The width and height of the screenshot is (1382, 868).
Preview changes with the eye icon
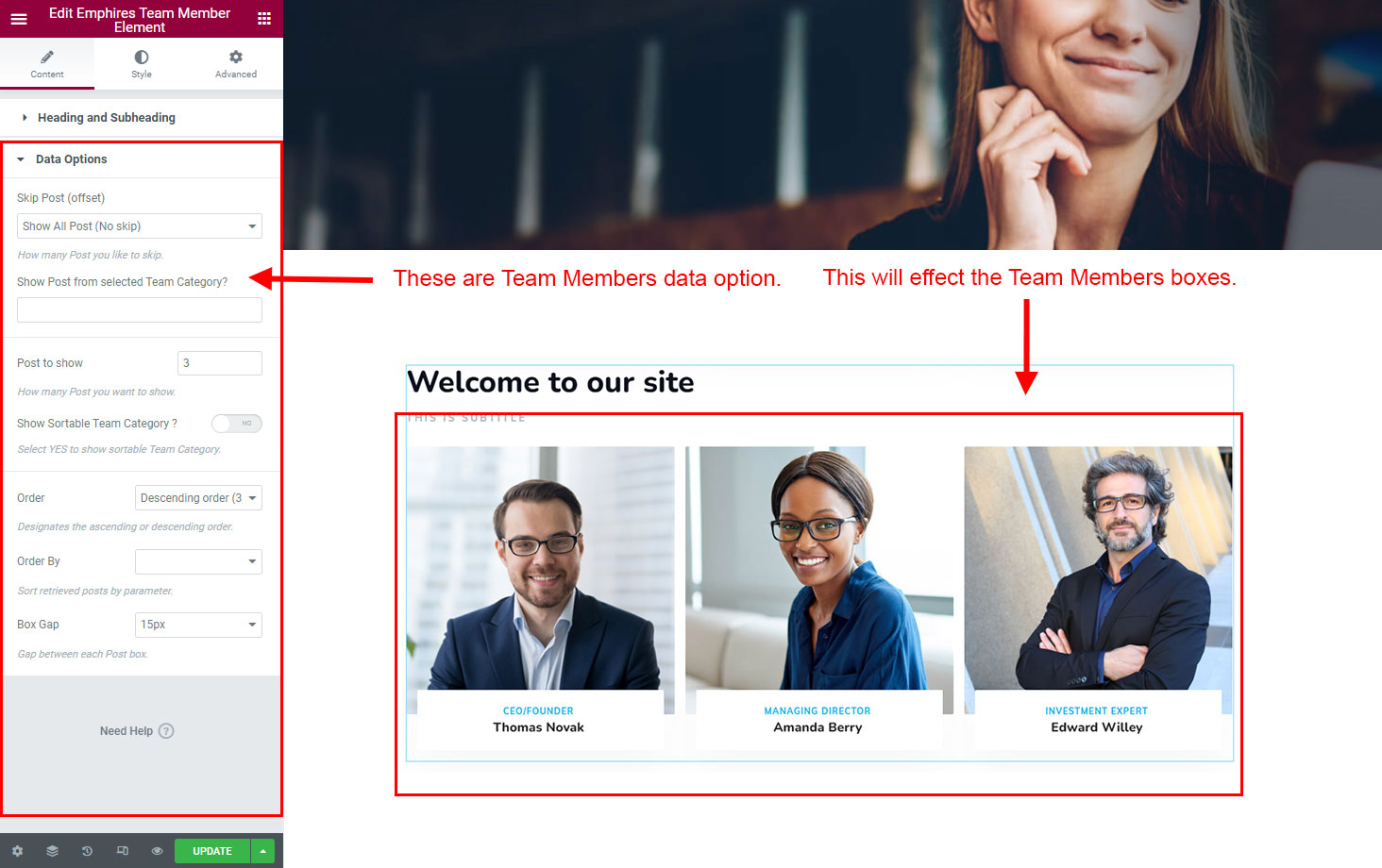[157, 851]
